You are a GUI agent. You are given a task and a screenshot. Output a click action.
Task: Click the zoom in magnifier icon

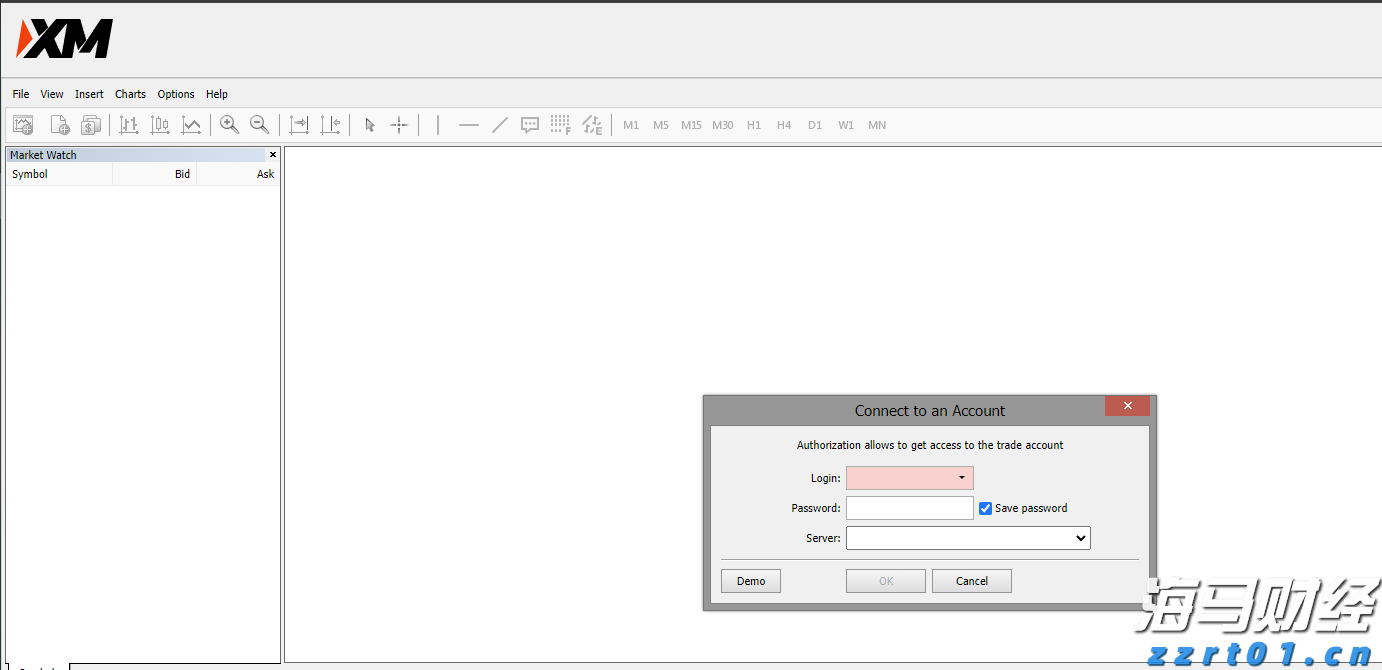click(x=229, y=125)
